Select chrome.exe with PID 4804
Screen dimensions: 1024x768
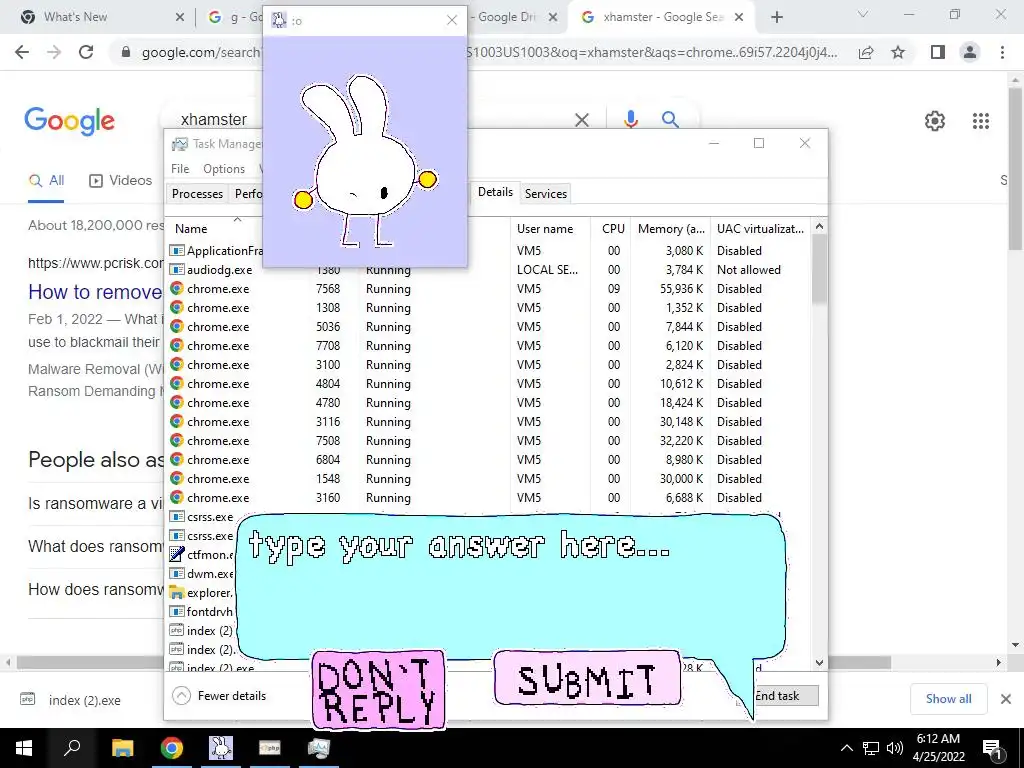coord(488,383)
